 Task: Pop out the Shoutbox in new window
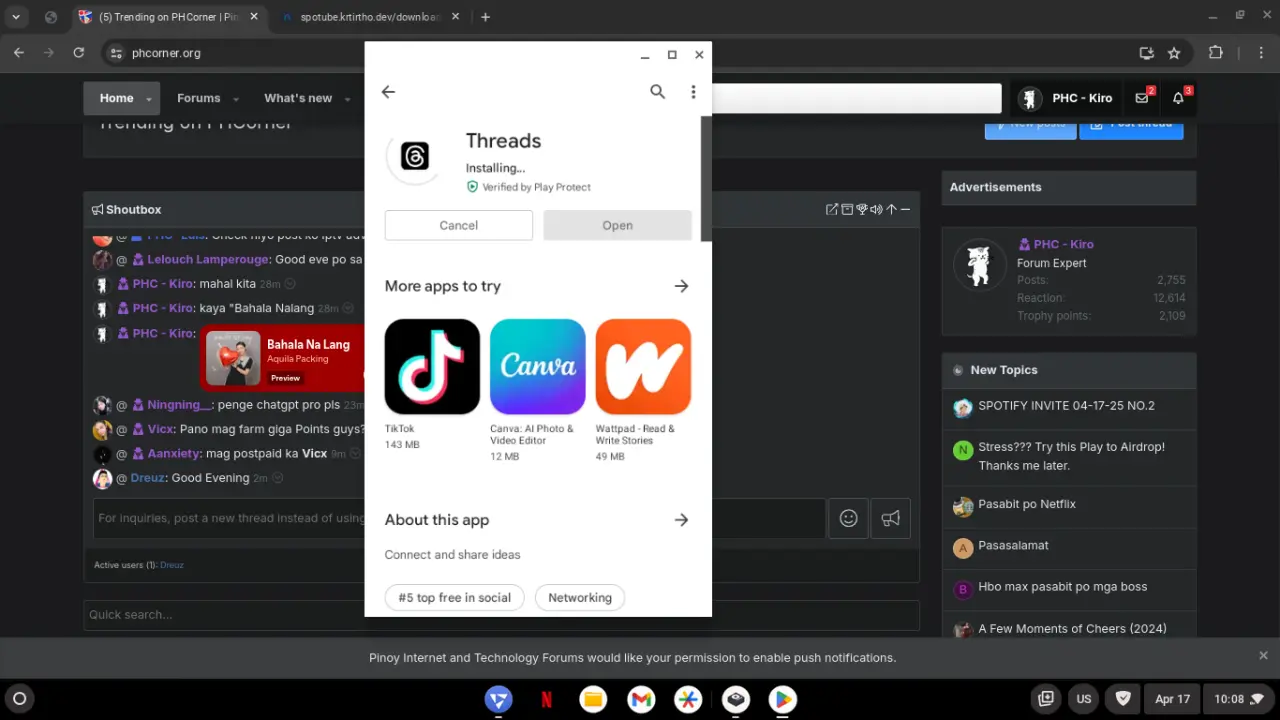(831, 209)
